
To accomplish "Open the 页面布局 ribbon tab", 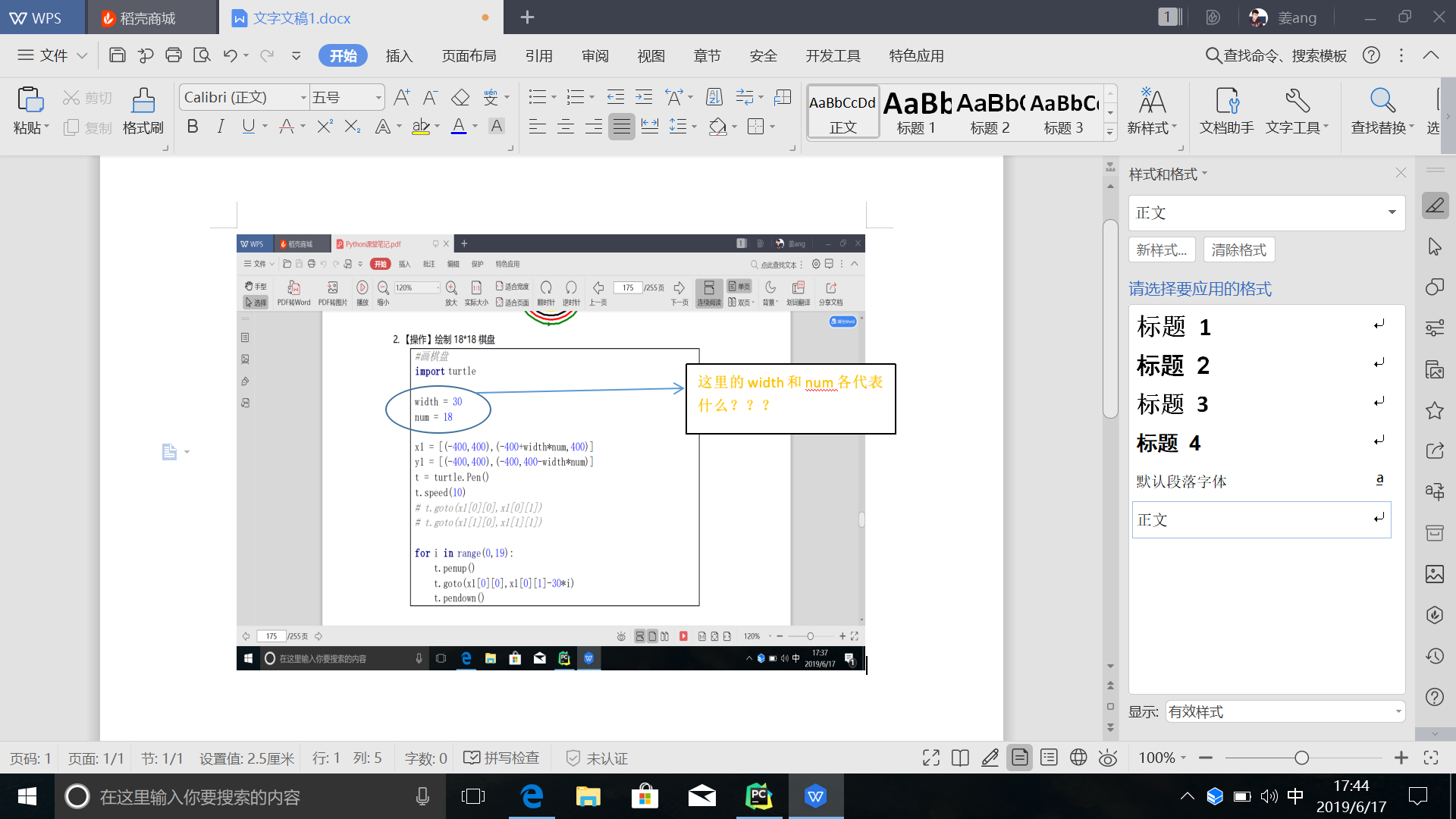I will pos(469,55).
